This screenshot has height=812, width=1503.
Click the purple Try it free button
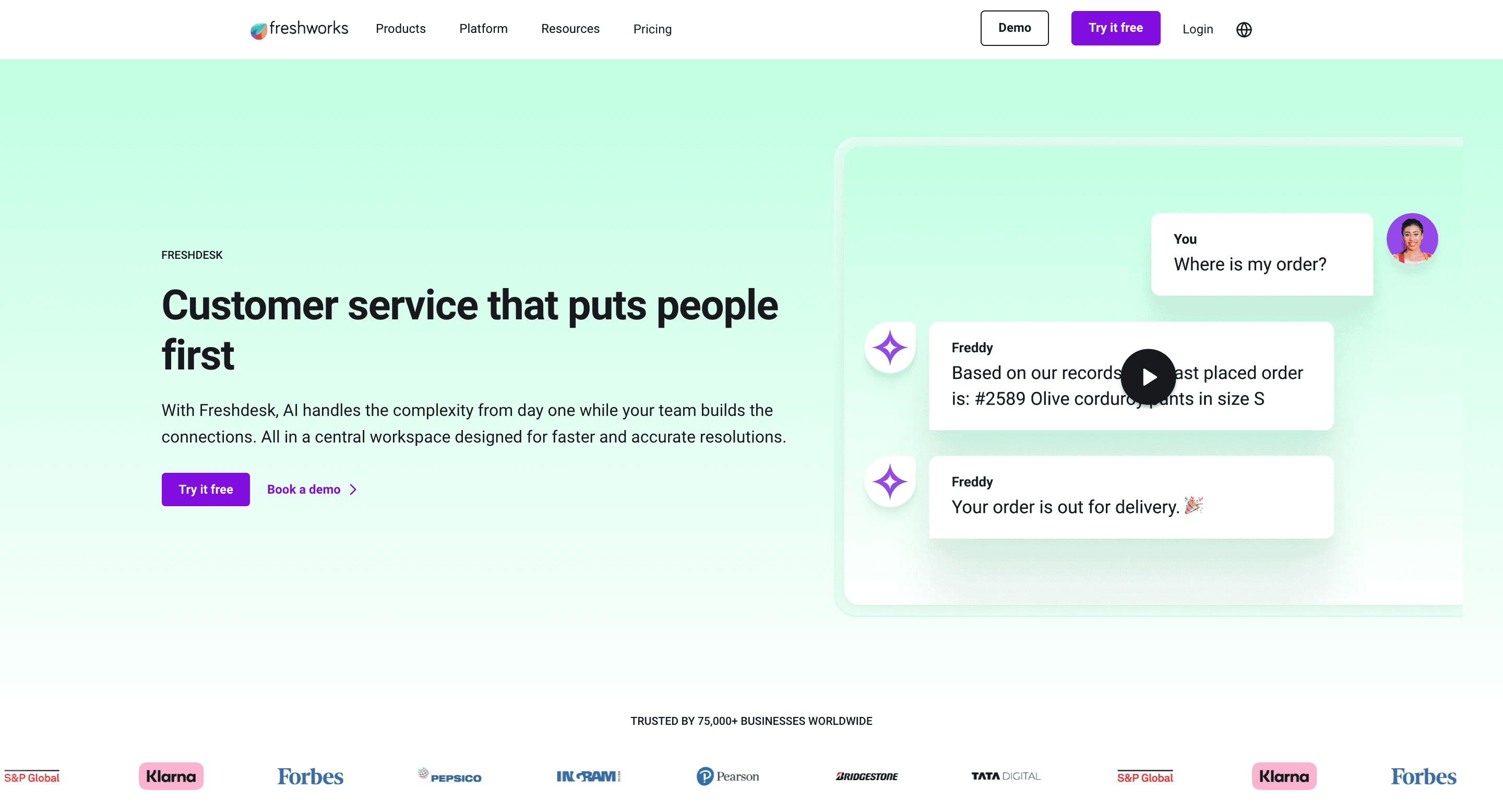click(1115, 28)
